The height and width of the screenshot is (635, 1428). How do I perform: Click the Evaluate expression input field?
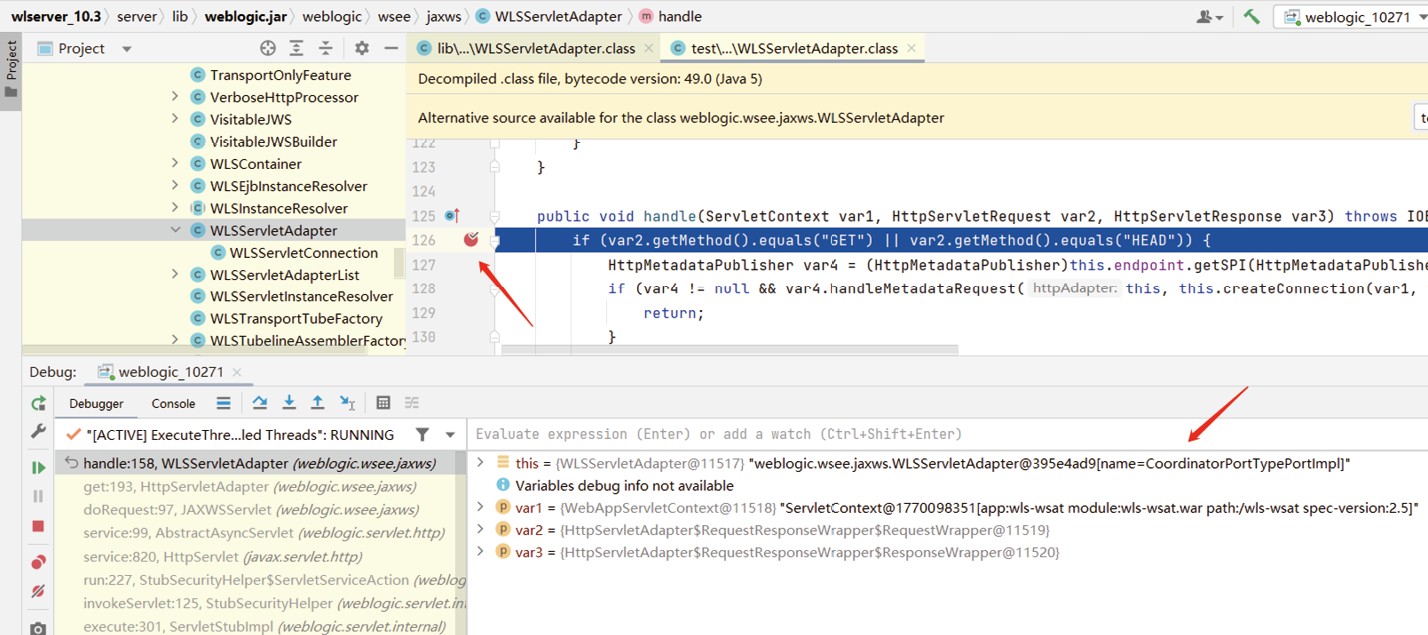[948, 434]
